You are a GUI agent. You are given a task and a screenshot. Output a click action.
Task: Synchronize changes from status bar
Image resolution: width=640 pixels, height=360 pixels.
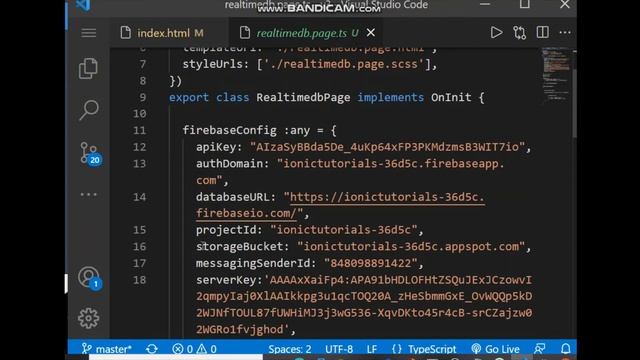(x=152, y=349)
